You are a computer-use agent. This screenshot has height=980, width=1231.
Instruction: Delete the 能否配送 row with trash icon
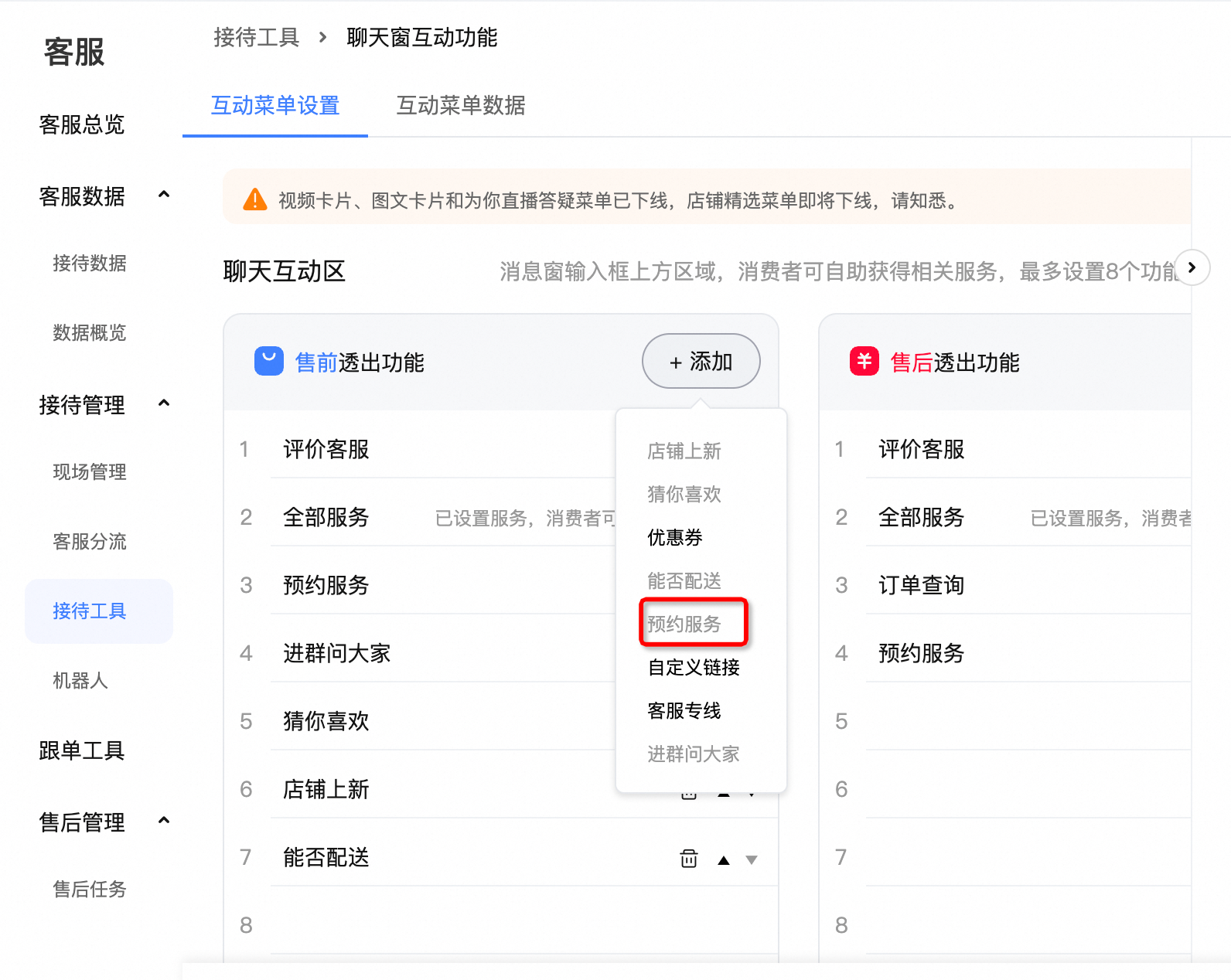688,859
